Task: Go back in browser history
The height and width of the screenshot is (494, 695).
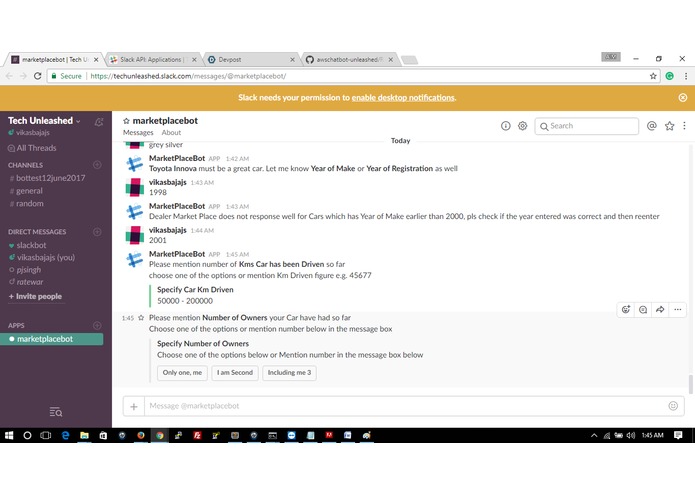Action: tap(9, 76)
